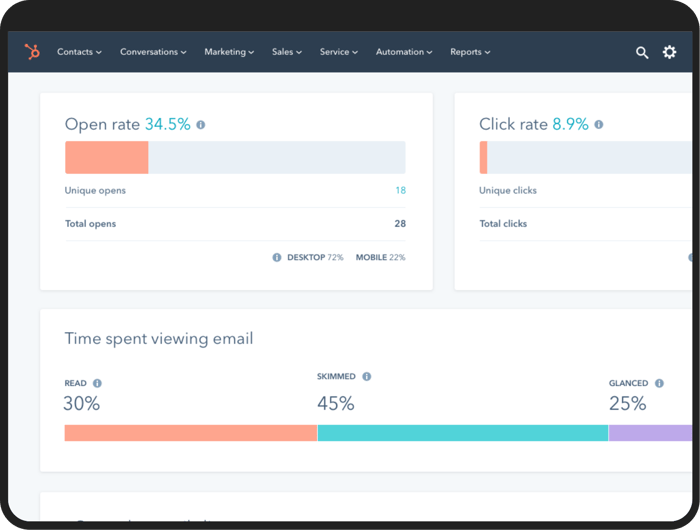This screenshot has height=530, width=700.
Task: Open the Reports navigation menu
Action: [x=470, y=52]
